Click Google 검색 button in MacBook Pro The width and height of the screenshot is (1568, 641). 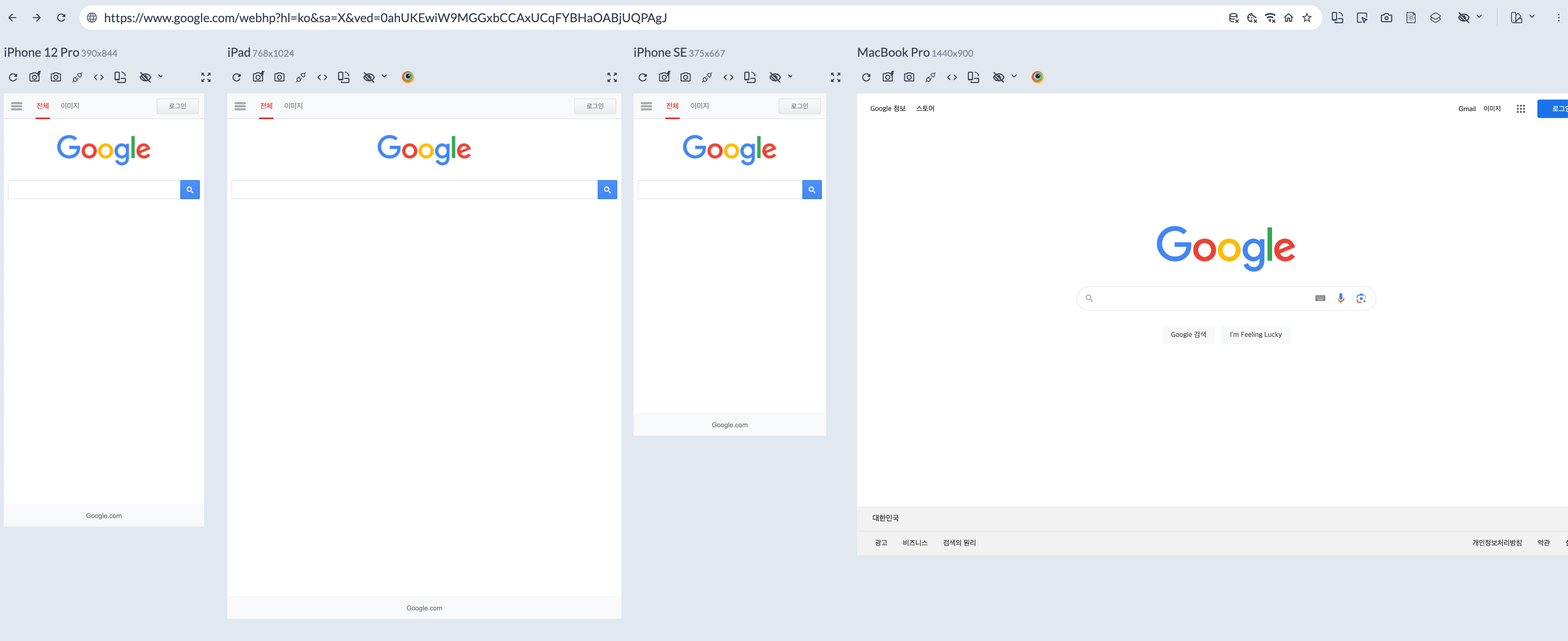pyautogui.click(x=1188, y=334)
